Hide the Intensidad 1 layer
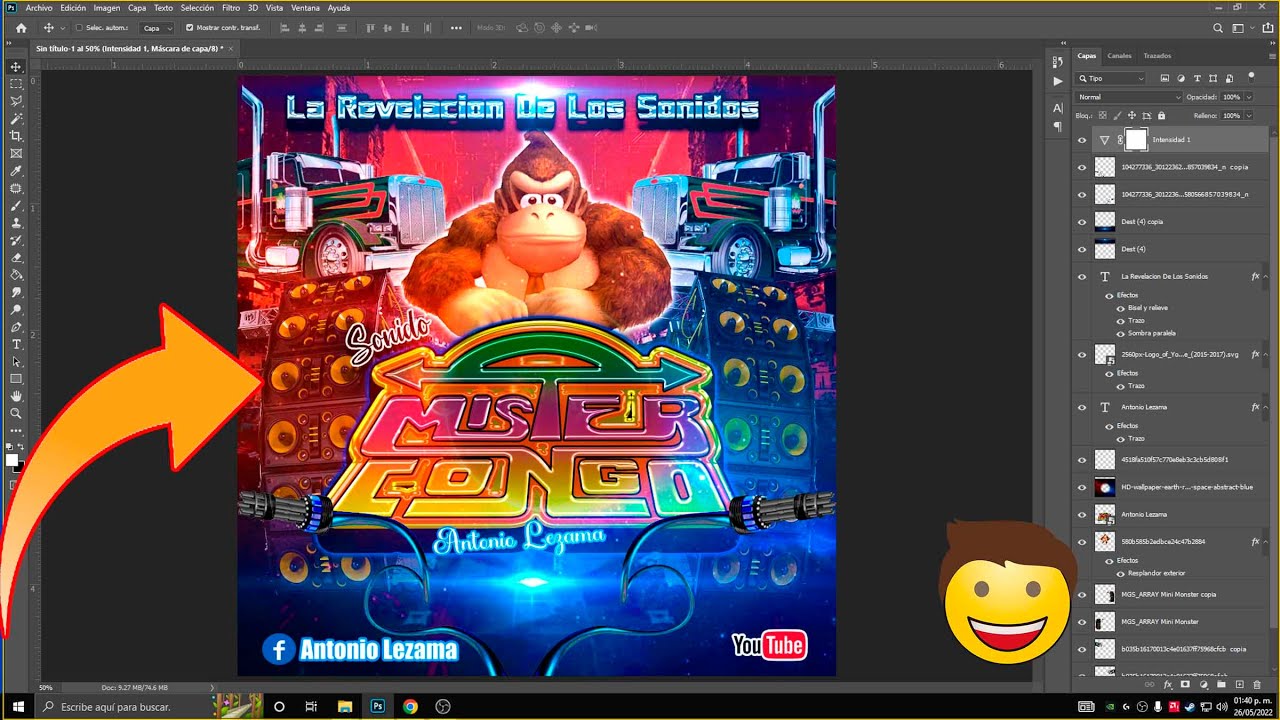 (x=1082, y=140)
